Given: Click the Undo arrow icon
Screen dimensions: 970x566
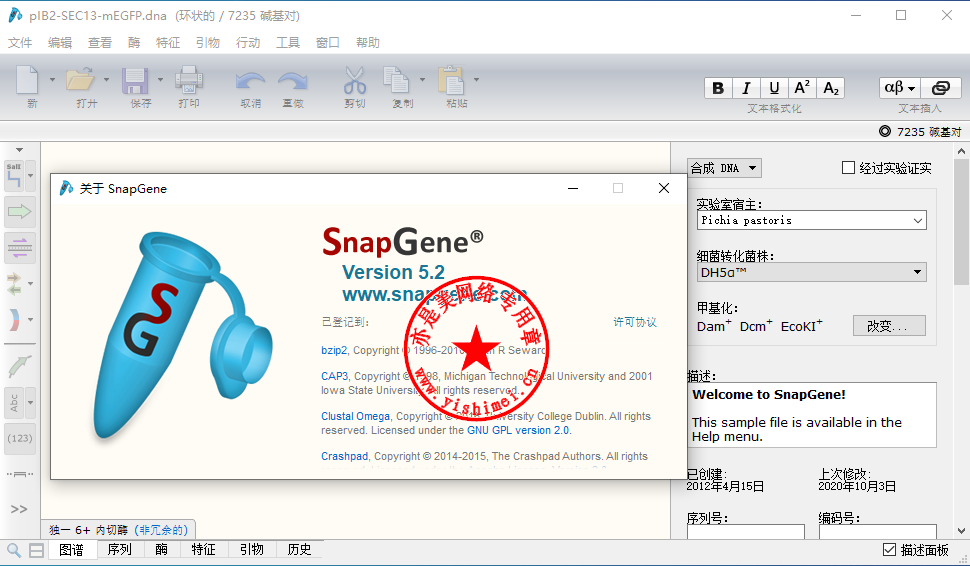Looking at the screenshot, I should point(251,81).
